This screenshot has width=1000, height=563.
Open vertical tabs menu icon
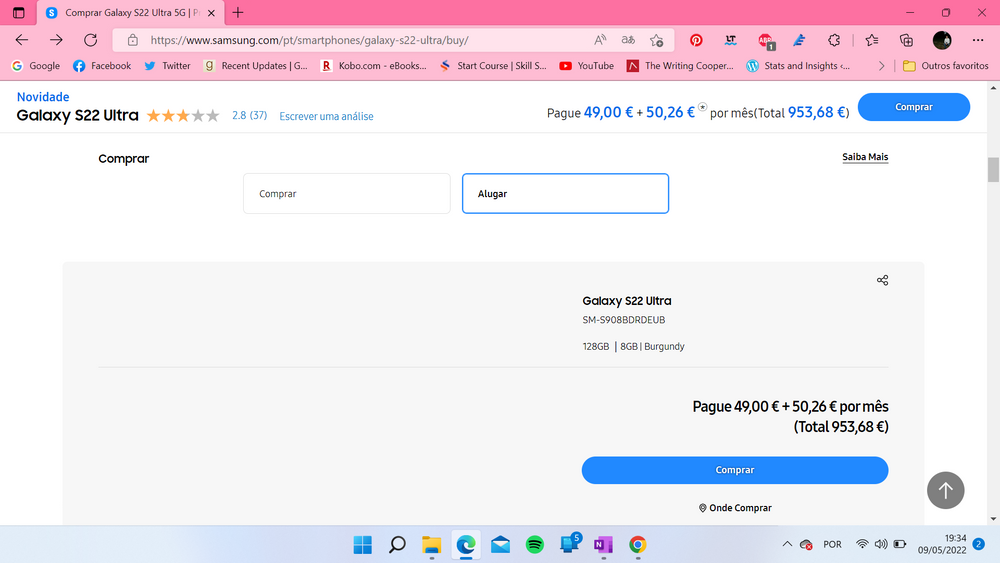[x=18, y=12]
